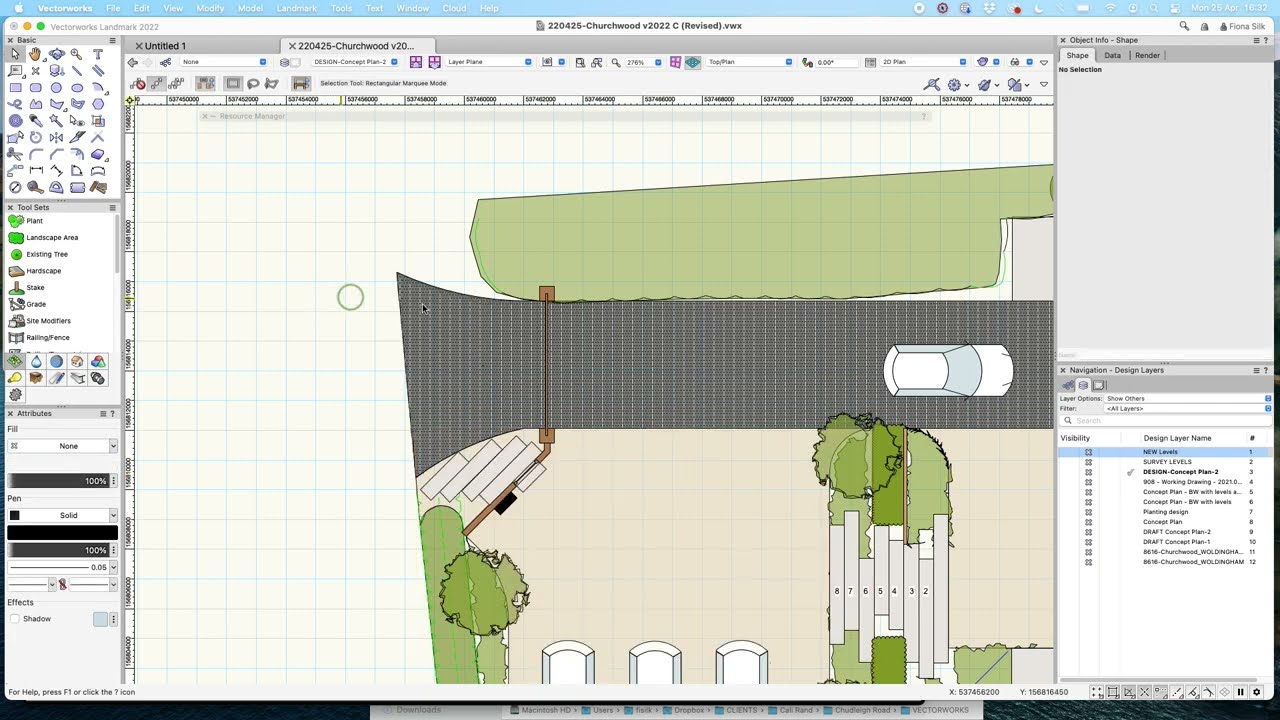Image resolution: width=1280 pixels, height=720 pixels.
Task: Open the Design Layers tab icon in Navigation
Action: click(x=1083, y=385)
